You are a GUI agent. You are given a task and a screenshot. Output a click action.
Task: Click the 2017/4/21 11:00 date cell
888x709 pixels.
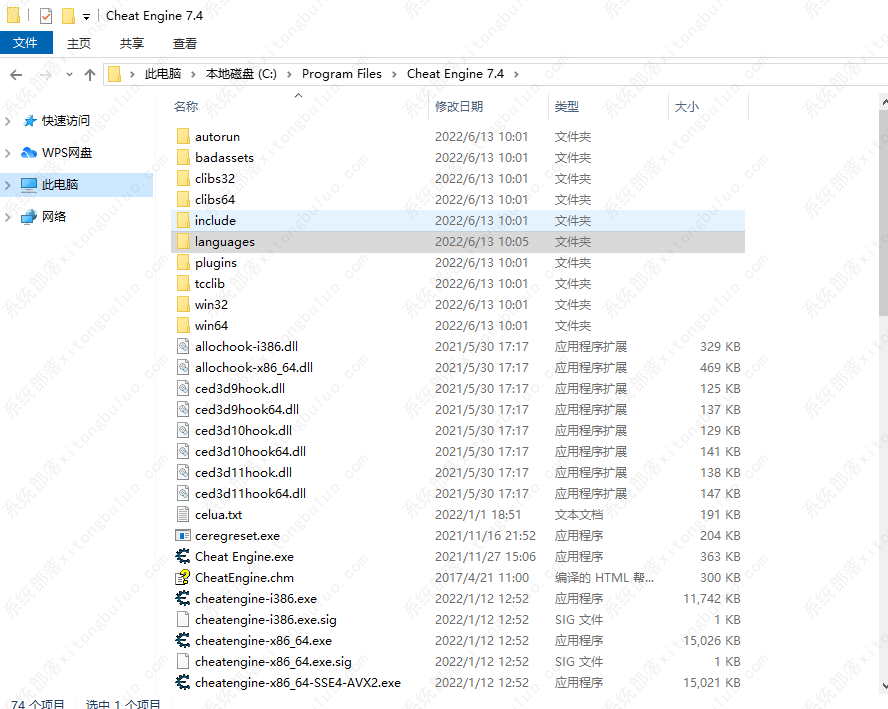tap(482, 578)
